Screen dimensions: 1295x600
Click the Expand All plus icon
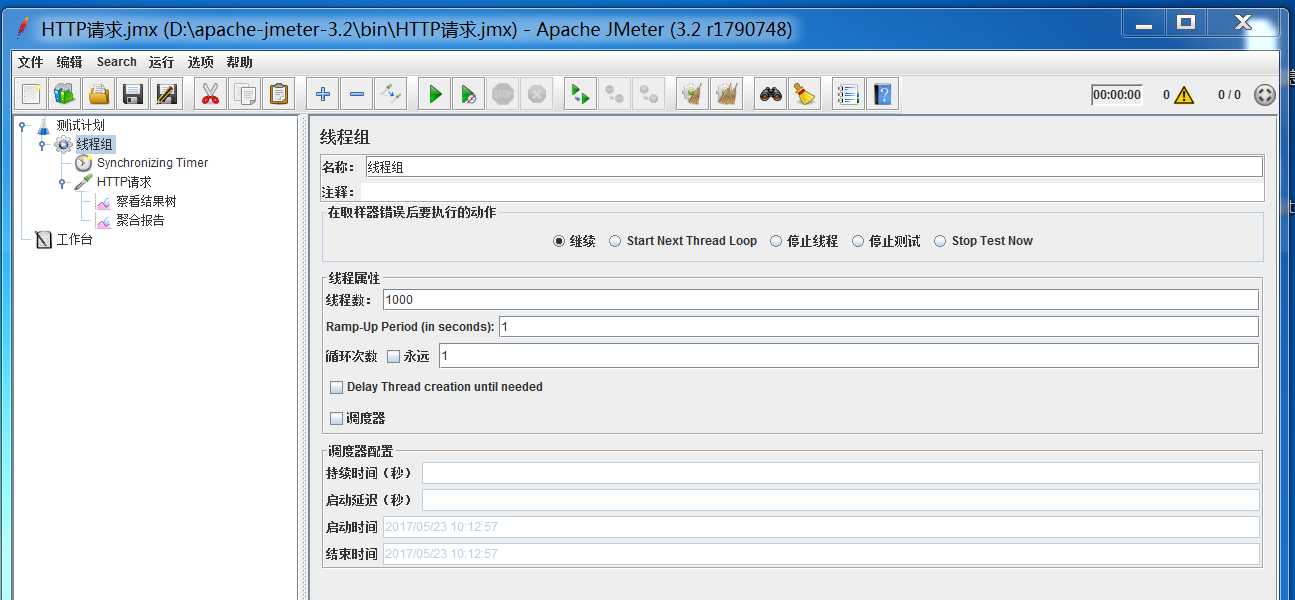coord(322,95)
